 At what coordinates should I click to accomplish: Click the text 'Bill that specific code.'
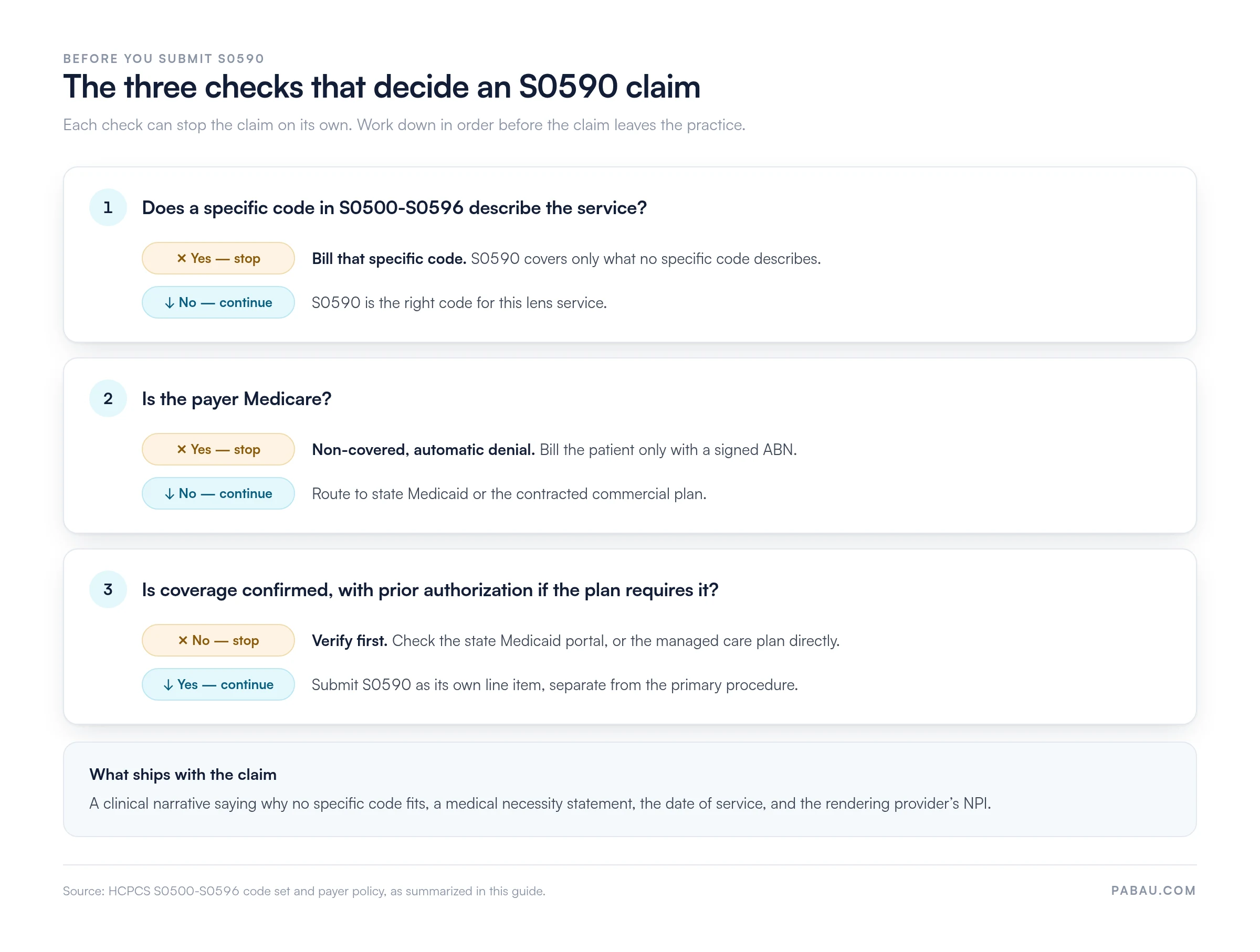(389, 259)
